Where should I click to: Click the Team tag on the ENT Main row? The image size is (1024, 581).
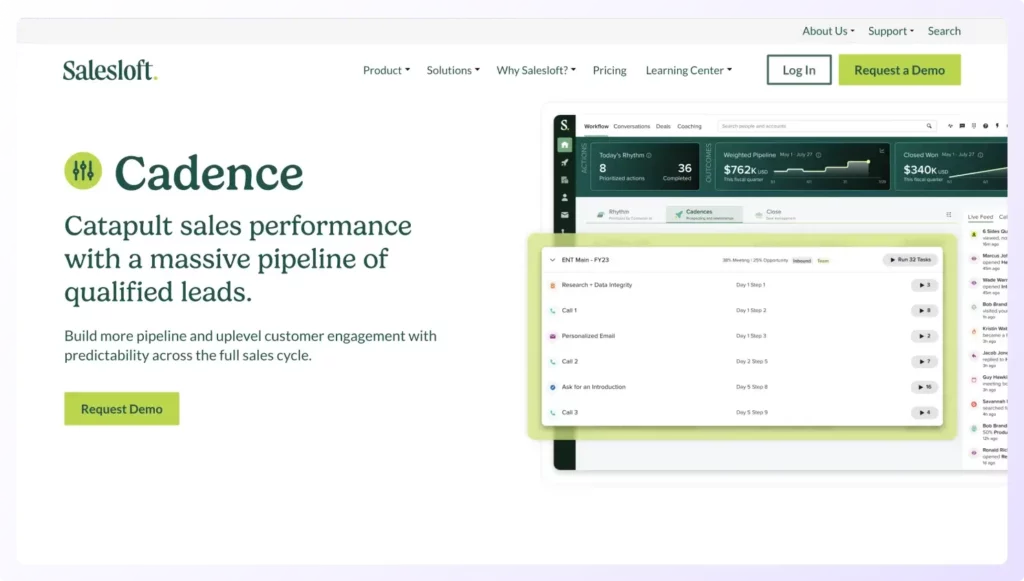(823, 260)
